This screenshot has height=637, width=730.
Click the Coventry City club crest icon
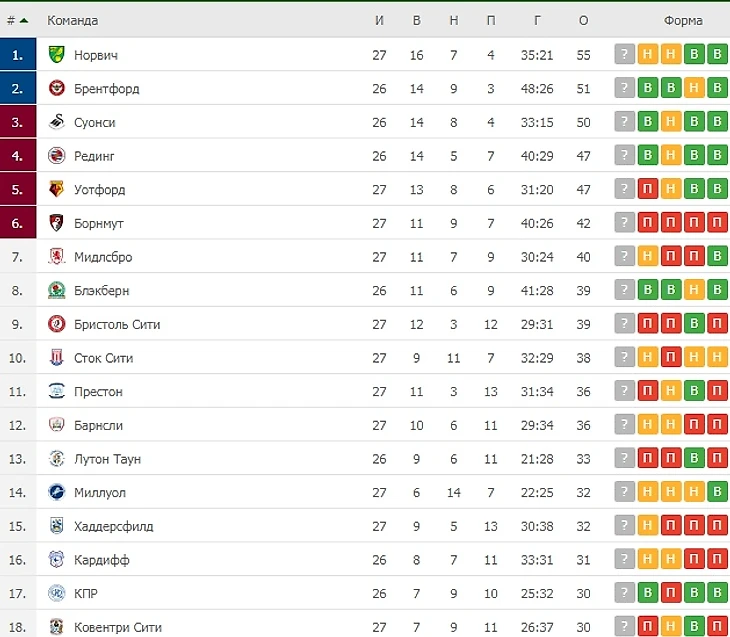[x=57, y=627]
